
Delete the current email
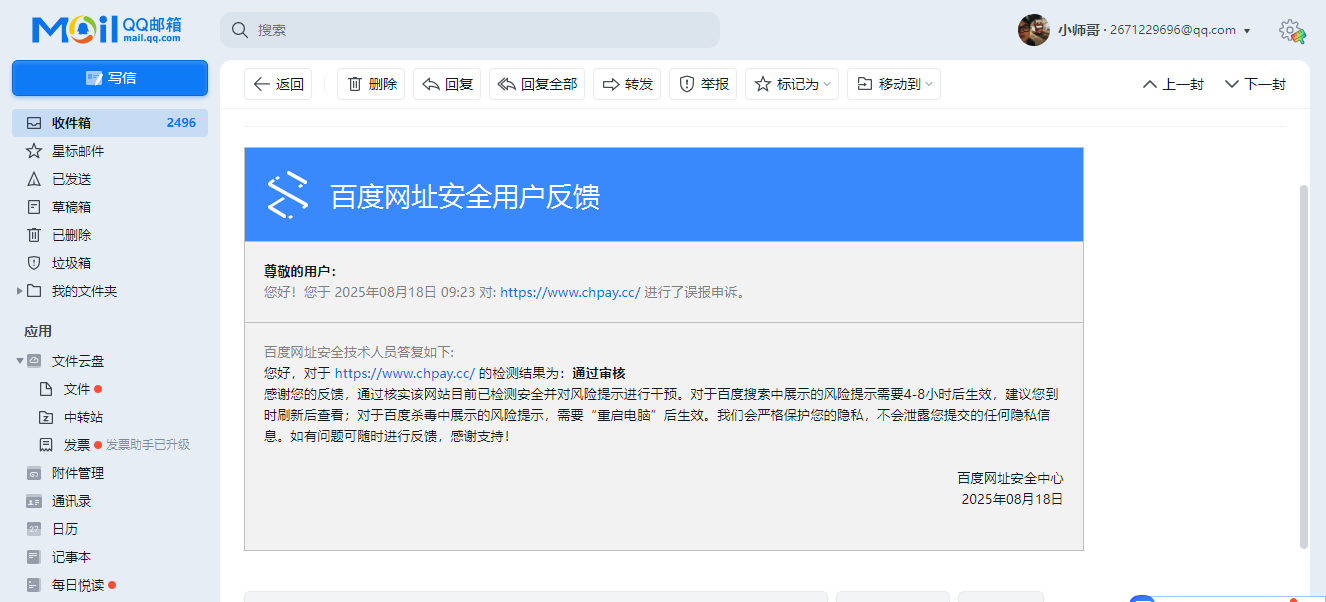(371, 84)
